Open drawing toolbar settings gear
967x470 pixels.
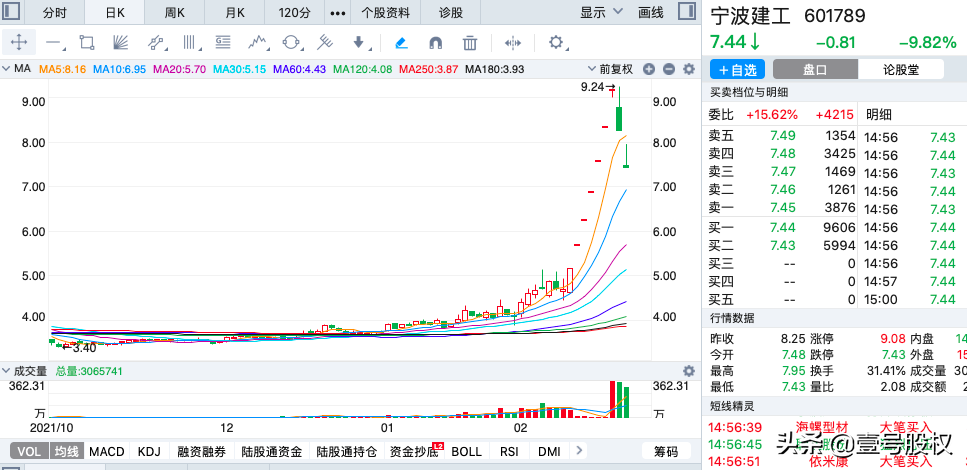click(x=557, y=42)
